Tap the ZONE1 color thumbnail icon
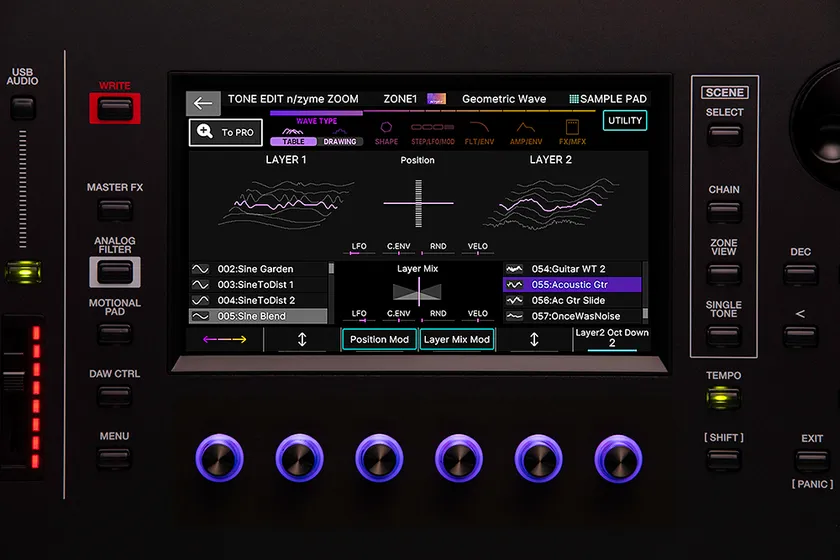Viewport: 840px width, 560px height. click(436, 99)
